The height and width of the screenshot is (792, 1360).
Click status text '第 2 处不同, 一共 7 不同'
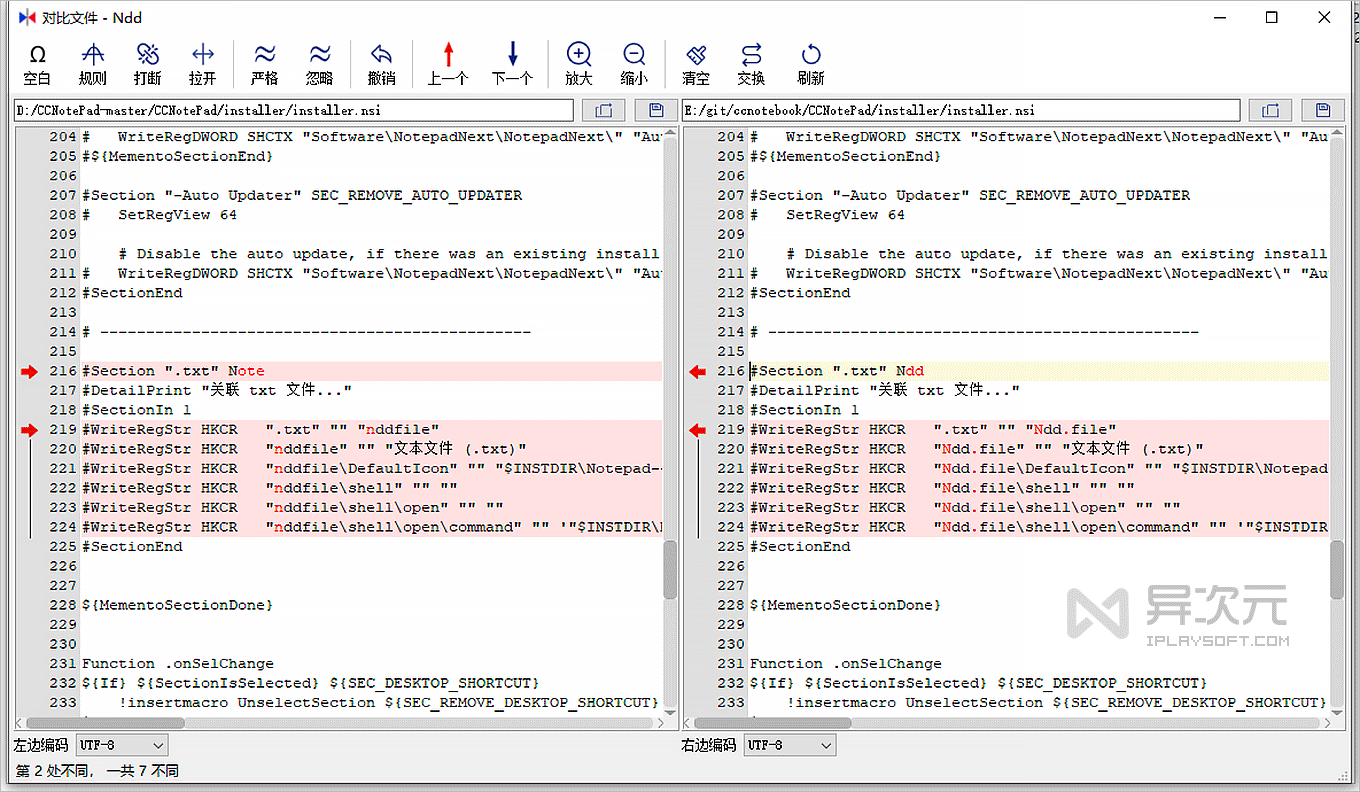[97, 771]
